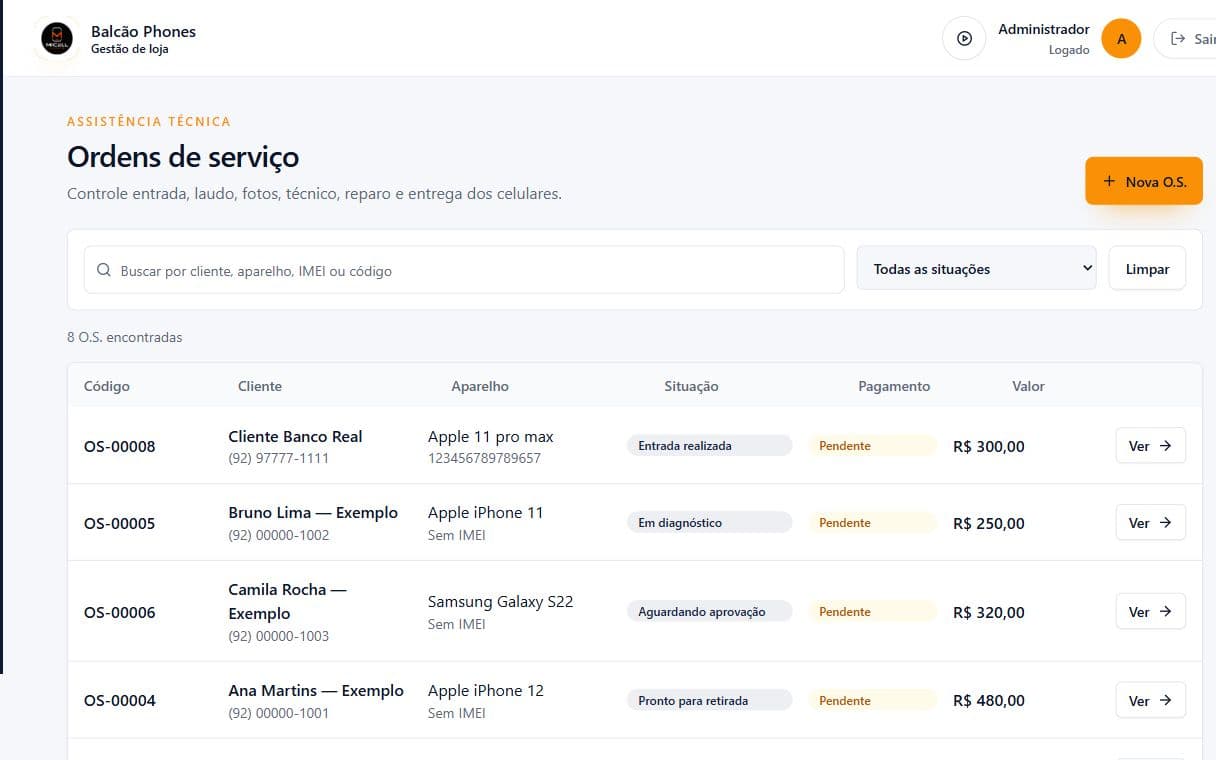
Task: Open the Todas as situações dropdown
Action: coord(976,269)
